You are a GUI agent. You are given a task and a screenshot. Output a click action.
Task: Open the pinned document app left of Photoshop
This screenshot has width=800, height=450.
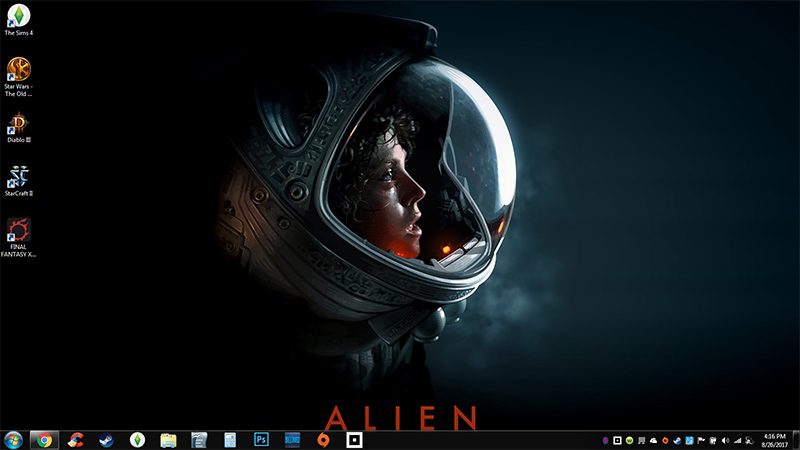[x=230, y=440]
